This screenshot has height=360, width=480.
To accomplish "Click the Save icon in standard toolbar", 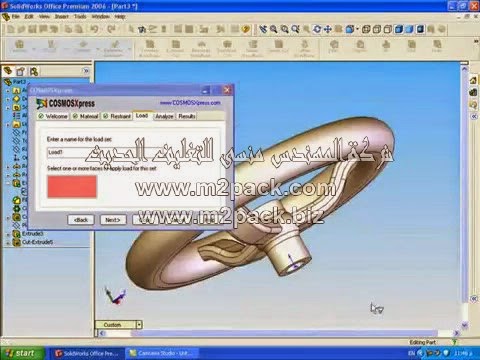I will click(32, 29).
